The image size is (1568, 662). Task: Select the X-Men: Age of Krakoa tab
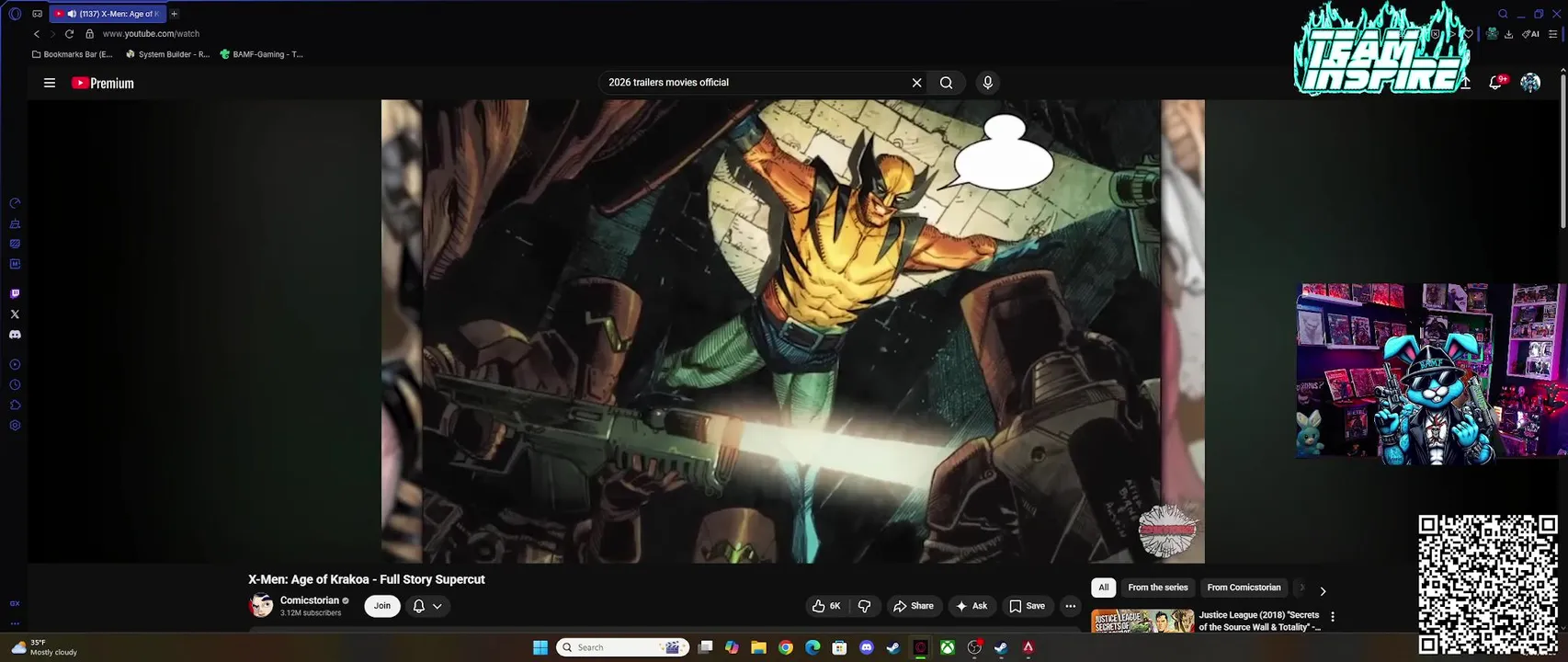coord(106,14)
